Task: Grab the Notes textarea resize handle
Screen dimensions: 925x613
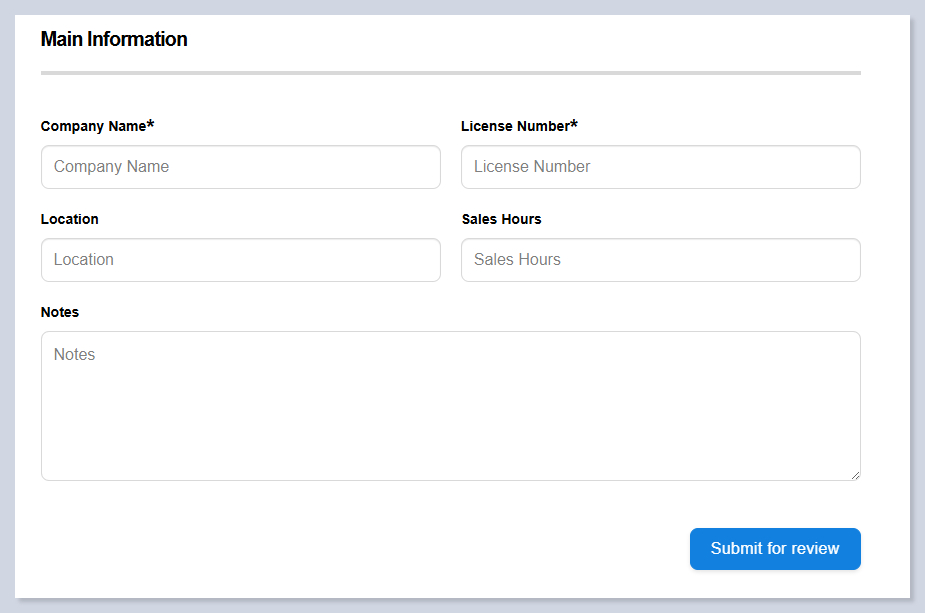Action: 855,475
